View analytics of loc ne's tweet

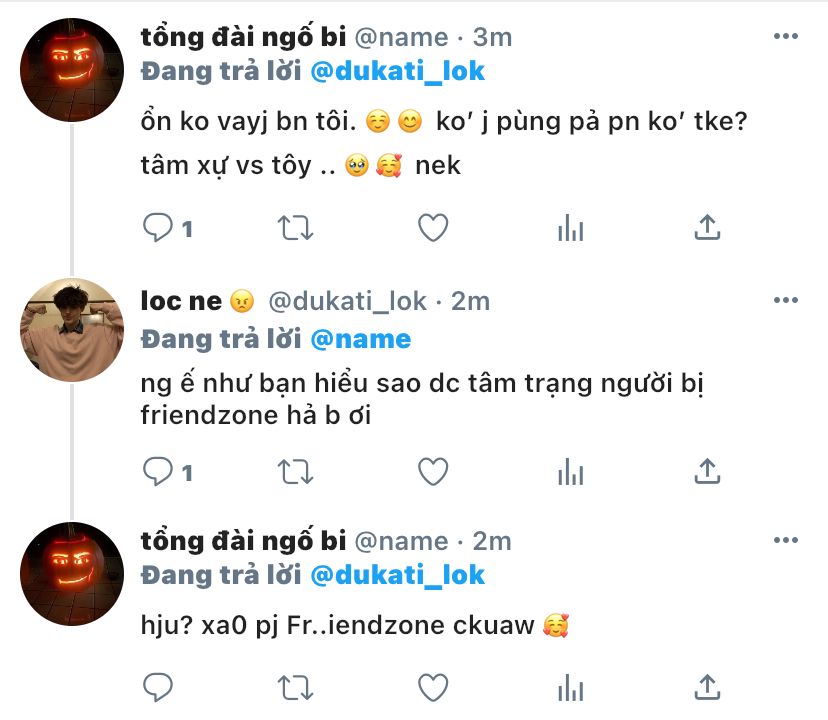(569, 471)
